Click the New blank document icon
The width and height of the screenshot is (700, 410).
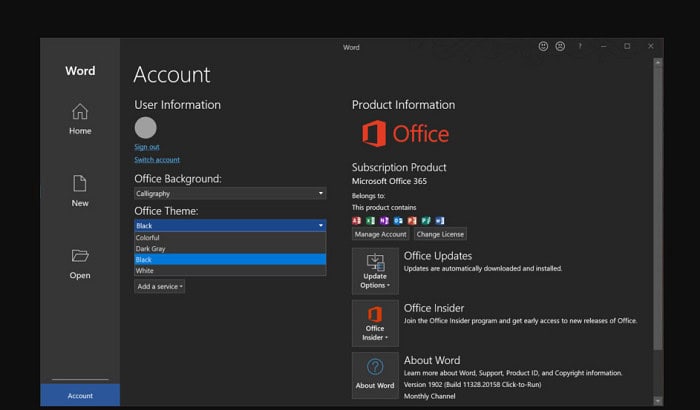click(x=80, y=184)
